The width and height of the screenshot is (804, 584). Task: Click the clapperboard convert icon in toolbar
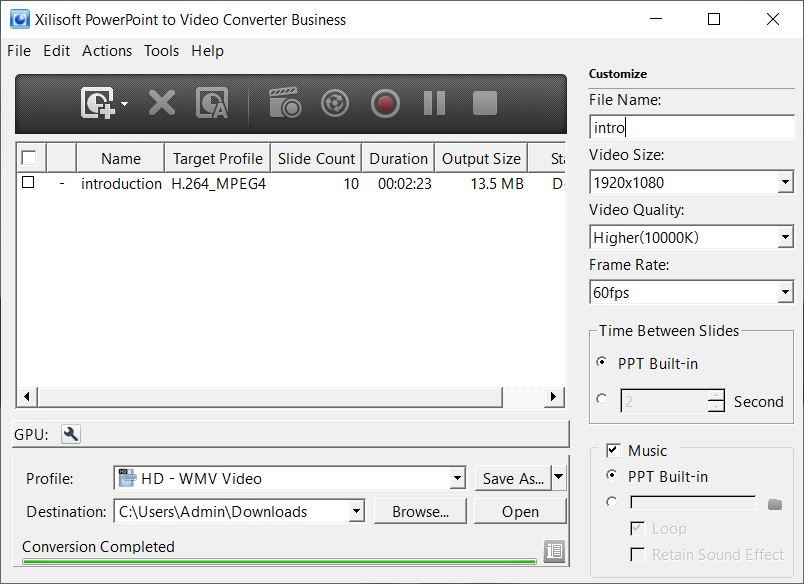pos(284,103)
